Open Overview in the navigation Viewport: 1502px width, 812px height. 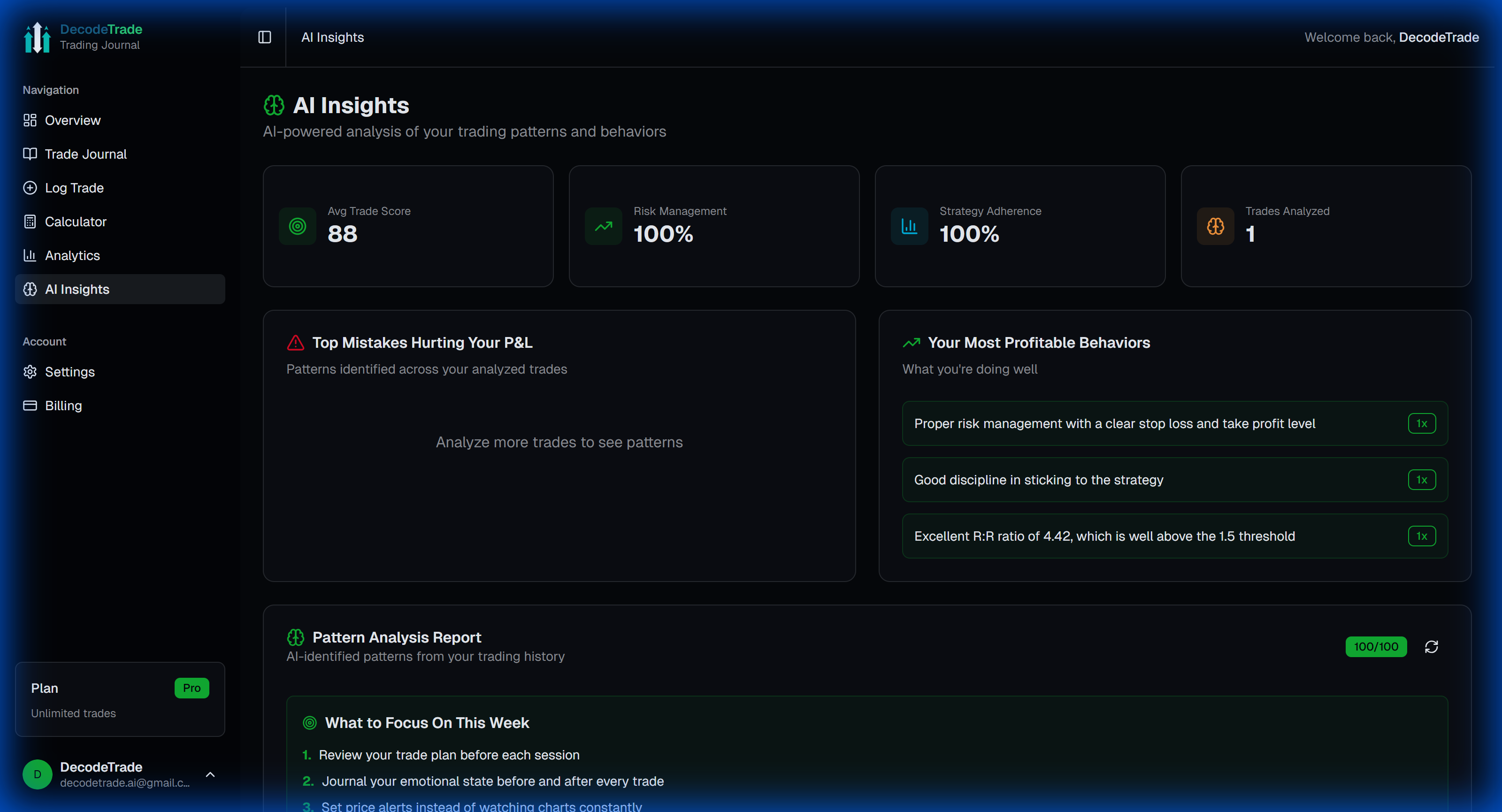click(73, 120)
